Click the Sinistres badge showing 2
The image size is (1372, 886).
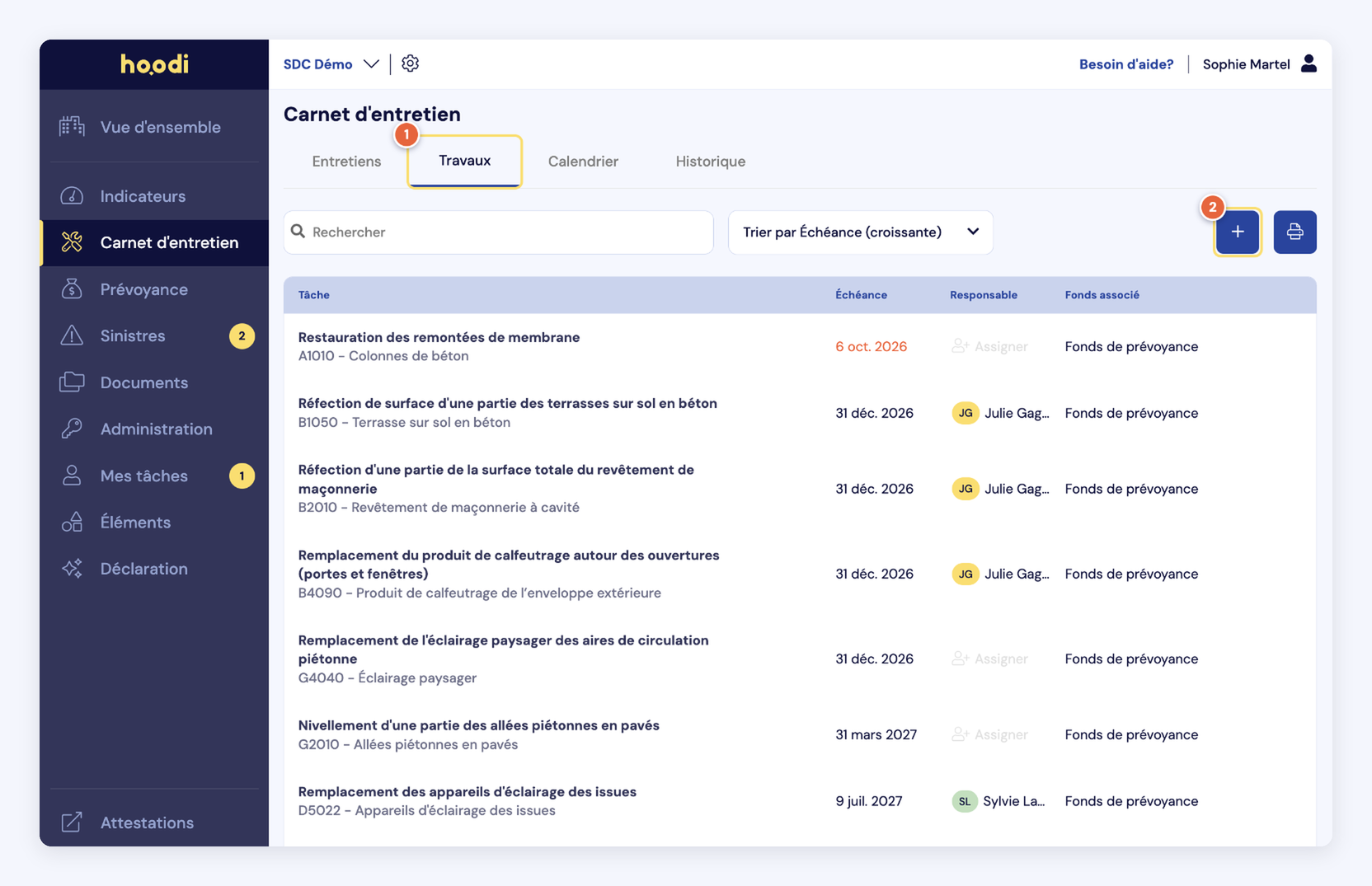(242, 336)
